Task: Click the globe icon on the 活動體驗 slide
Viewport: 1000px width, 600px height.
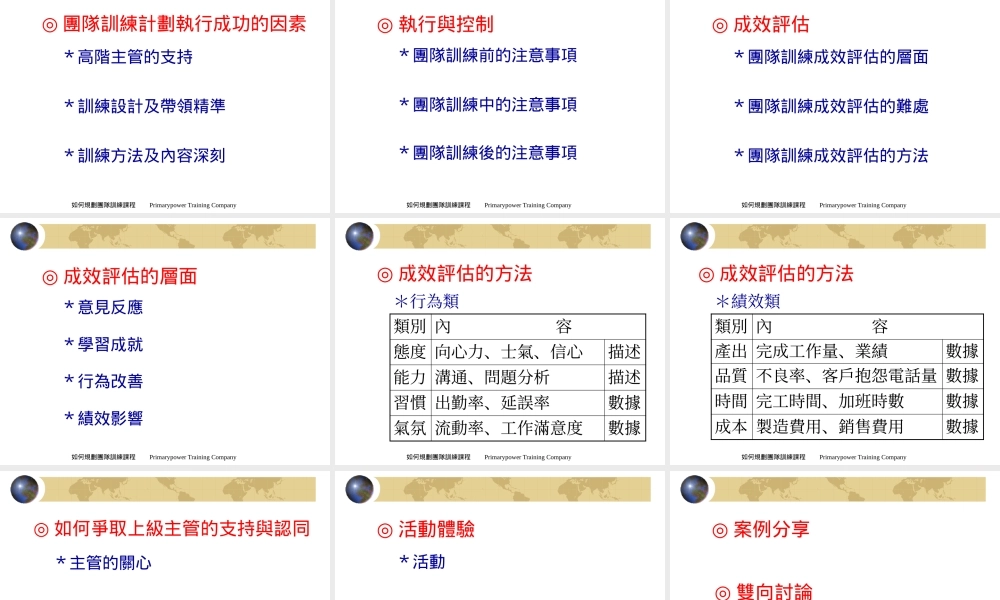Action: [x=359, y=489]
